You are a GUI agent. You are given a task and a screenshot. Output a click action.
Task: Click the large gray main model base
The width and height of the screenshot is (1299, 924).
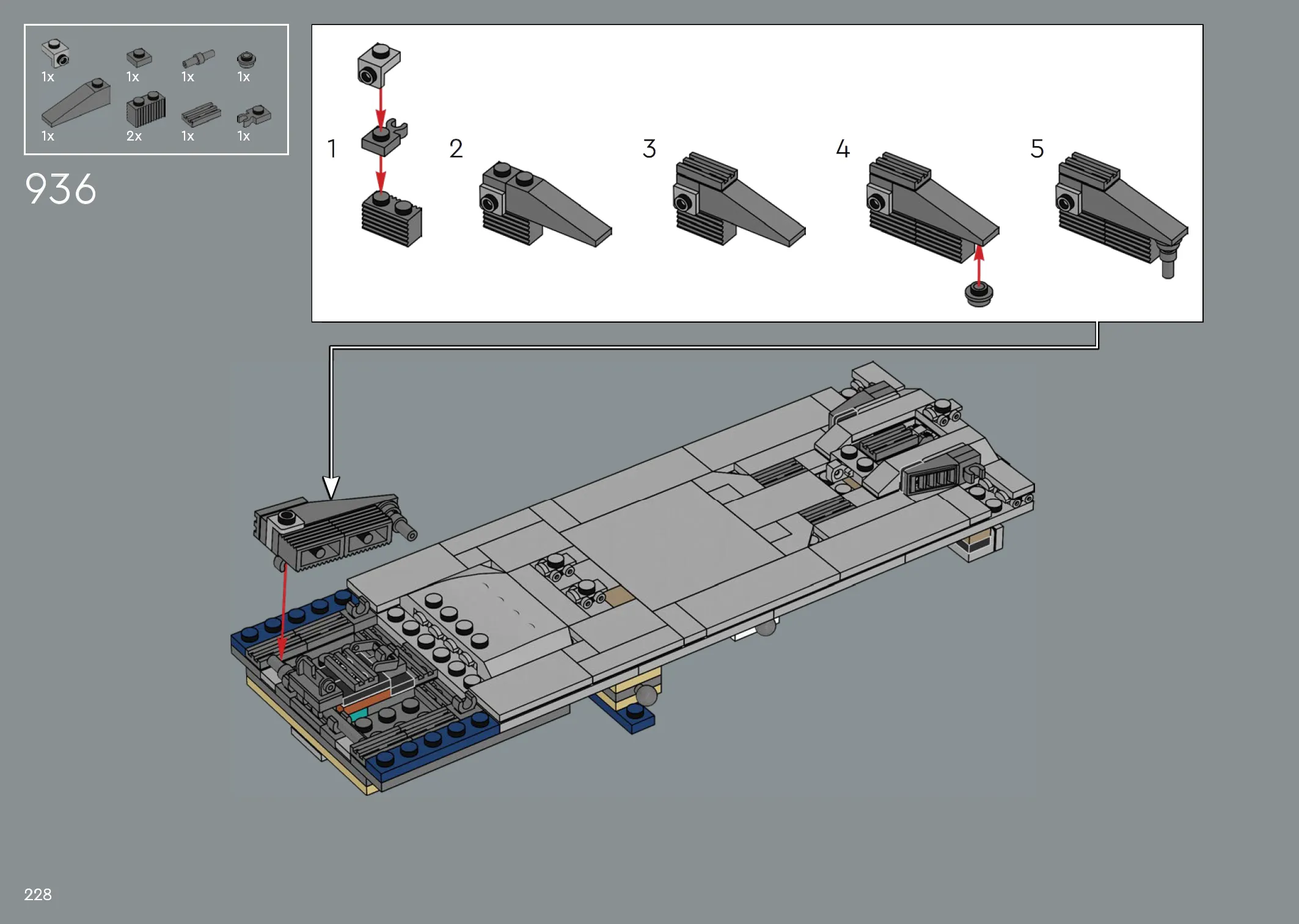tap(632, 577)
